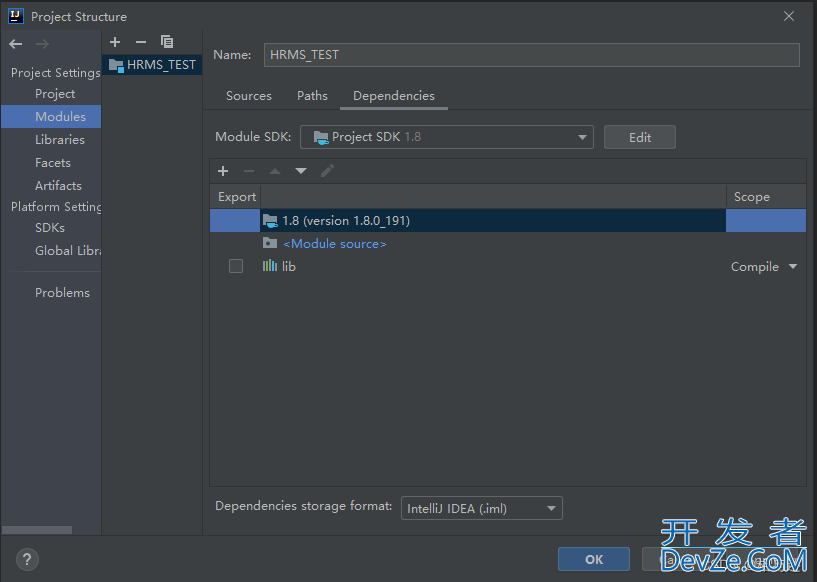Click the IntelliJ logo in title bar
817x582 pixels.
click(16, 16)
